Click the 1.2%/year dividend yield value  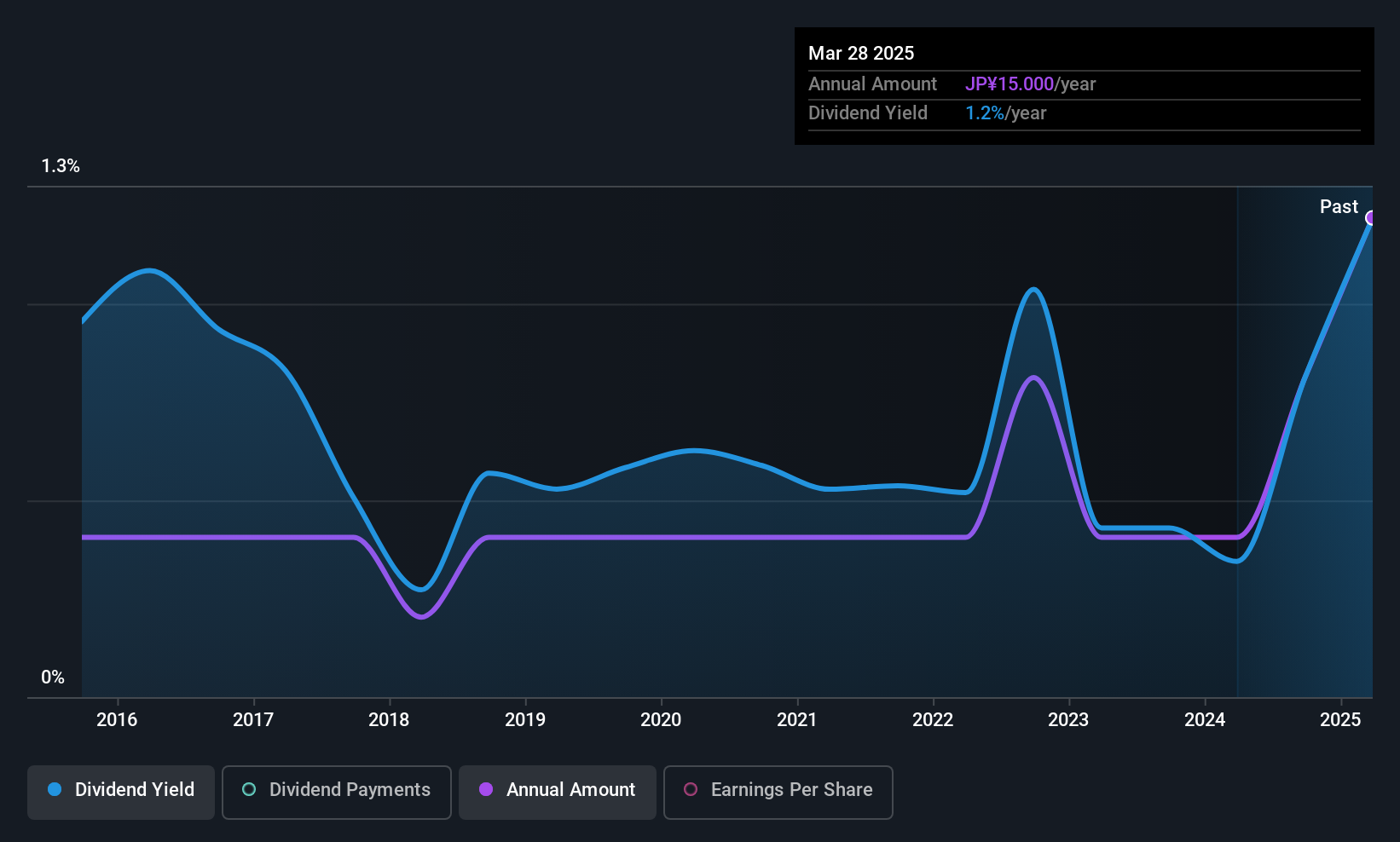coord(1005,112)
